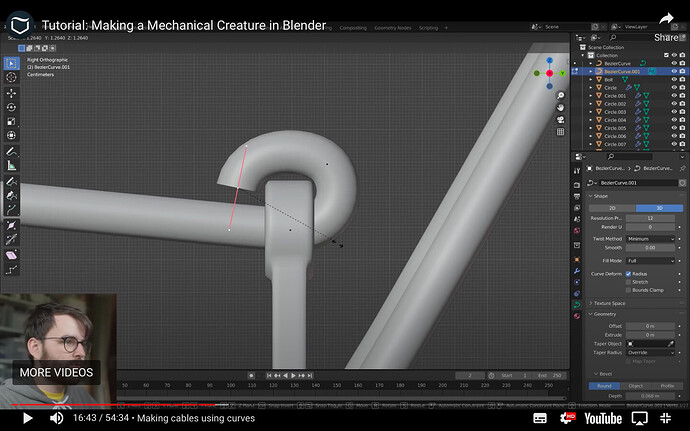Image resolution: width=690 pixels, height=431 pixels.
Task: Expand the BezierCurve outliner item
Action: pos(591,63)
